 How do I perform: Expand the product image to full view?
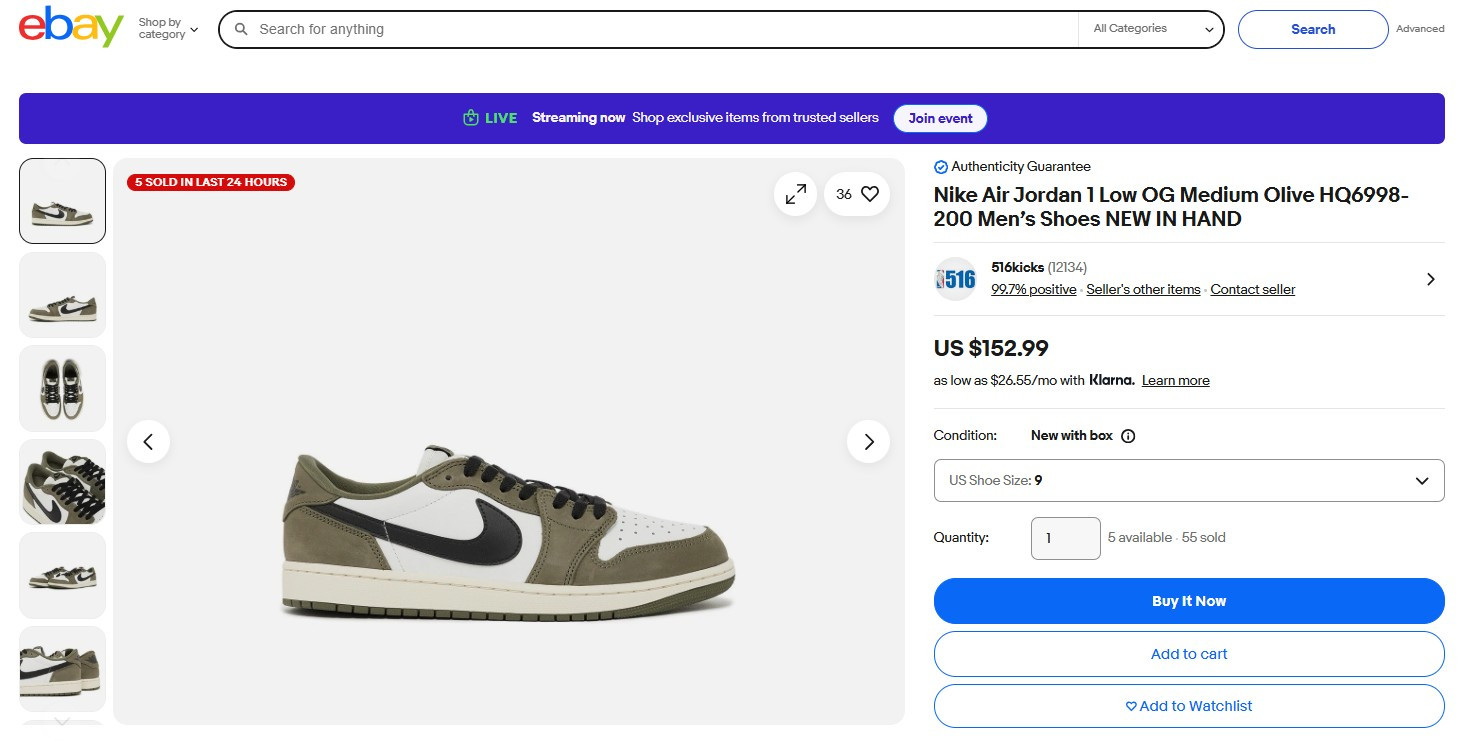tap(796, 194)
